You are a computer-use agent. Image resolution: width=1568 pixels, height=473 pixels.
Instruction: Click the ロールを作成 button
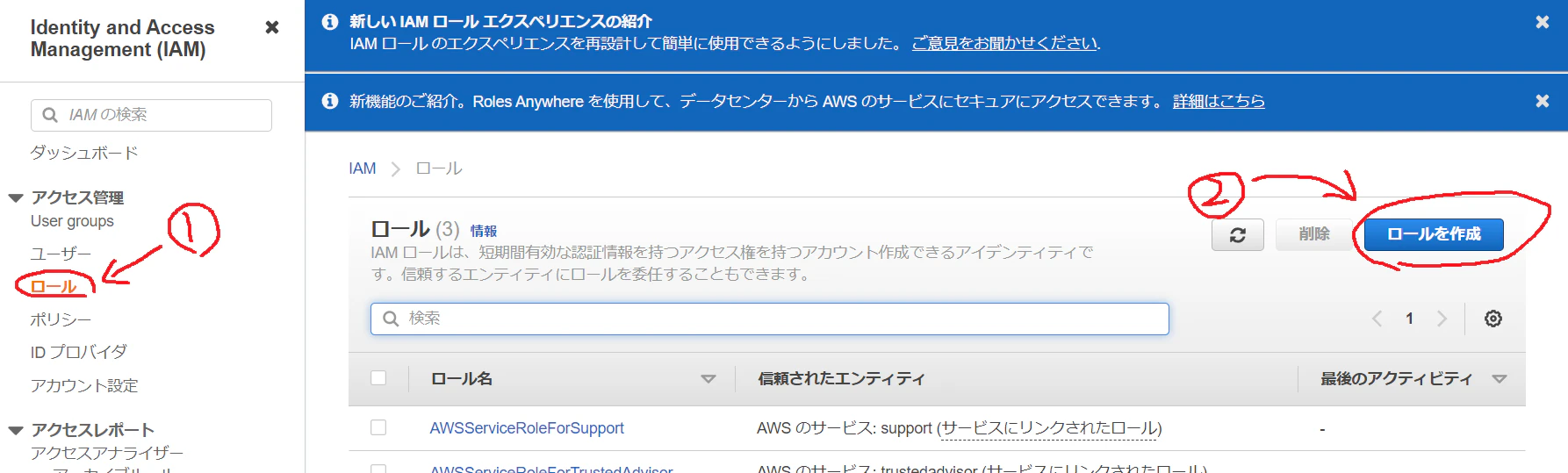(x=1434, y=234)
